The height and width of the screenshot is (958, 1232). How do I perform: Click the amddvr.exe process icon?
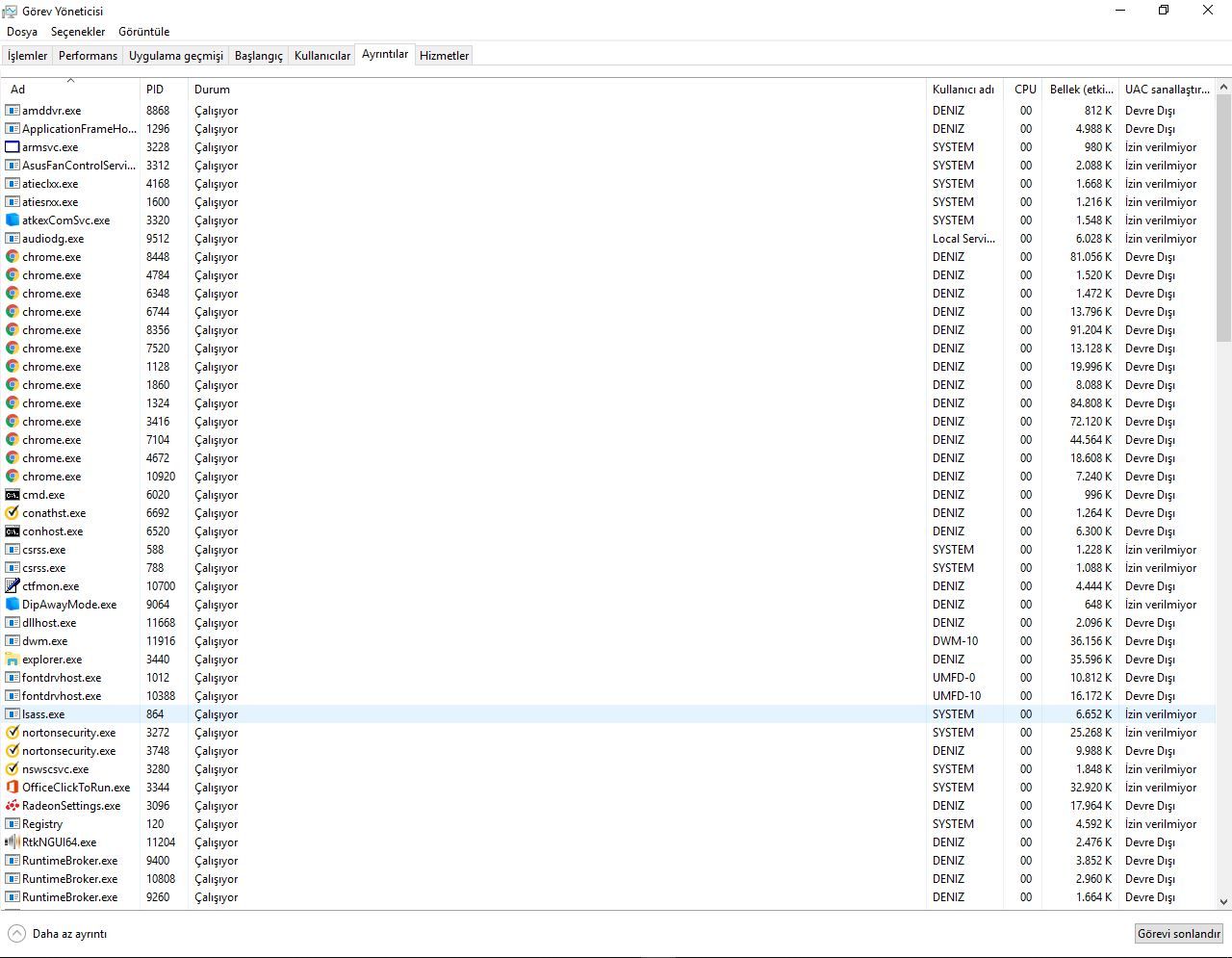(13, 111)
